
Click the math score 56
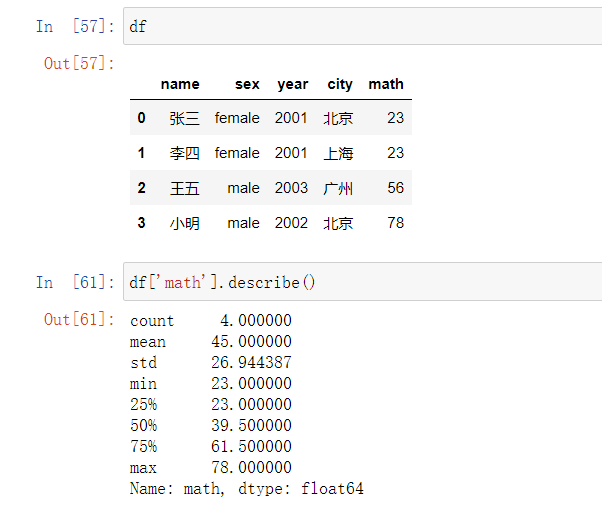[x=395, y=188]
